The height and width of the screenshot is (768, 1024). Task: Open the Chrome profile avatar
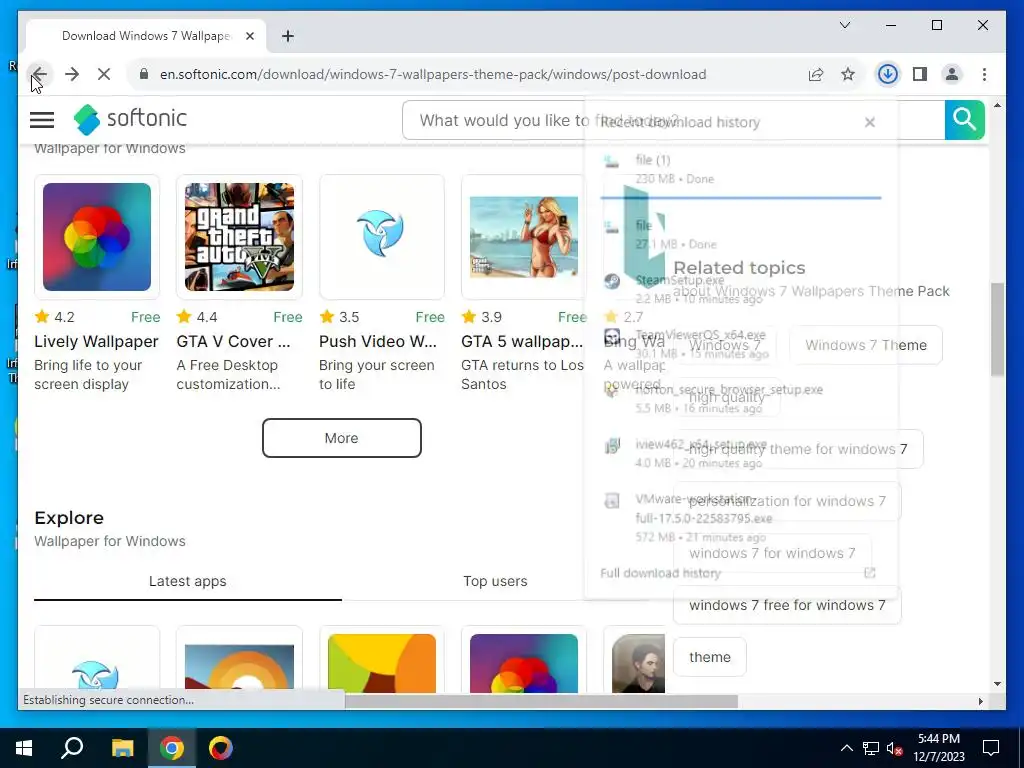(952, 74)
